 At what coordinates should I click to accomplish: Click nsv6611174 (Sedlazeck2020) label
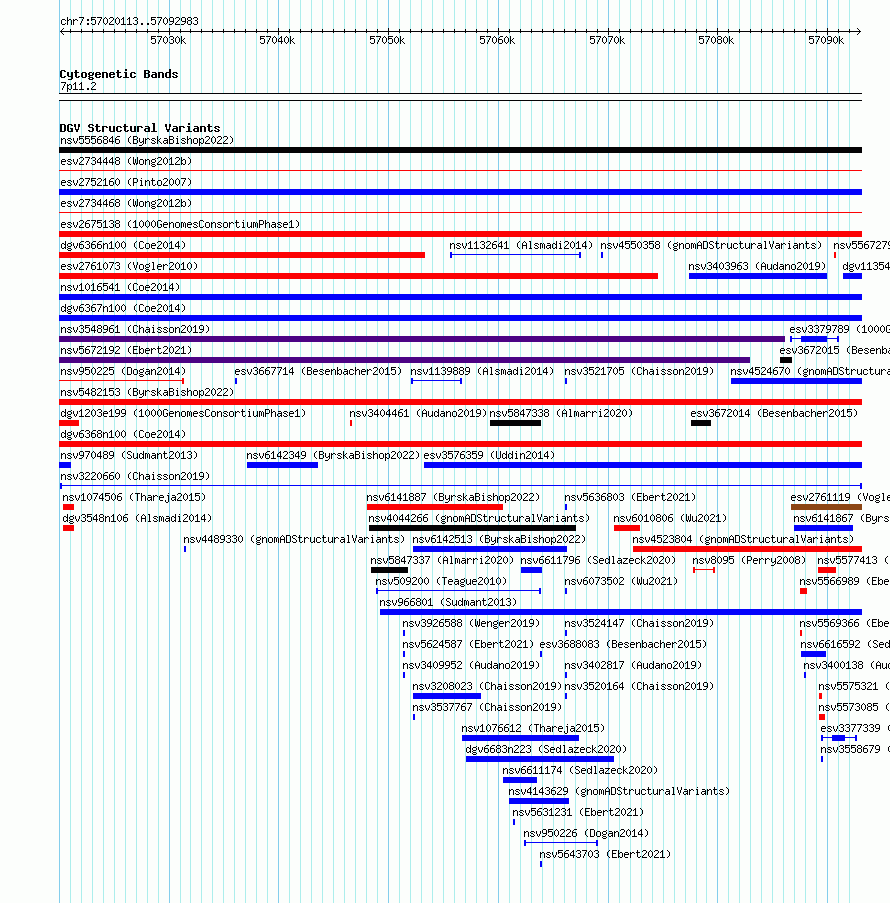click(x=580, y=771)
